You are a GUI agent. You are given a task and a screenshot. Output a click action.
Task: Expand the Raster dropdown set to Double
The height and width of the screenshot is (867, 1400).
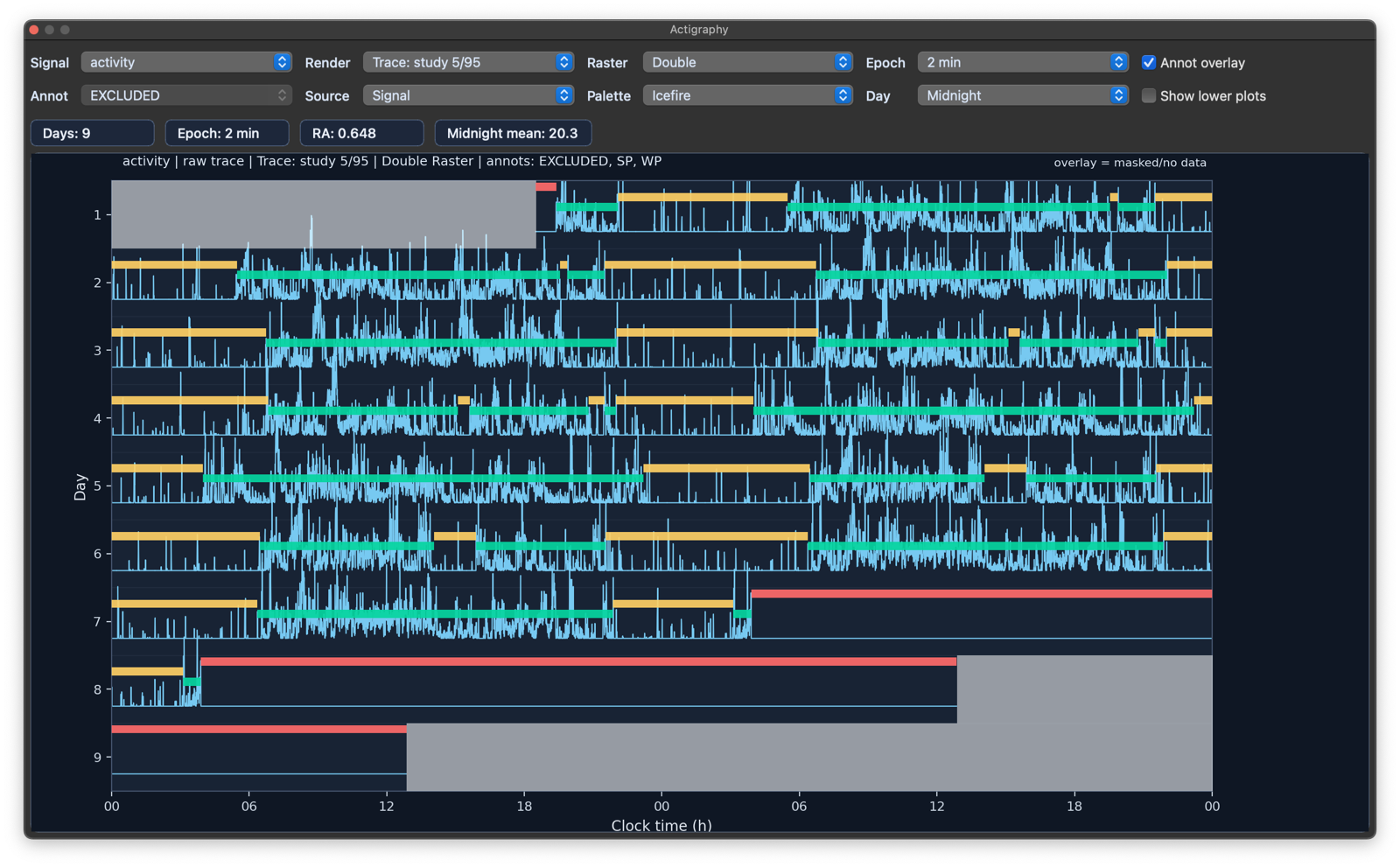pos(747,62)
